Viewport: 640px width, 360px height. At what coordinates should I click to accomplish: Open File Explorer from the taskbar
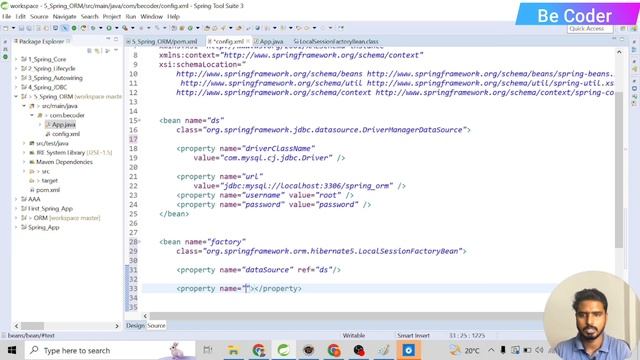point(233,350)
